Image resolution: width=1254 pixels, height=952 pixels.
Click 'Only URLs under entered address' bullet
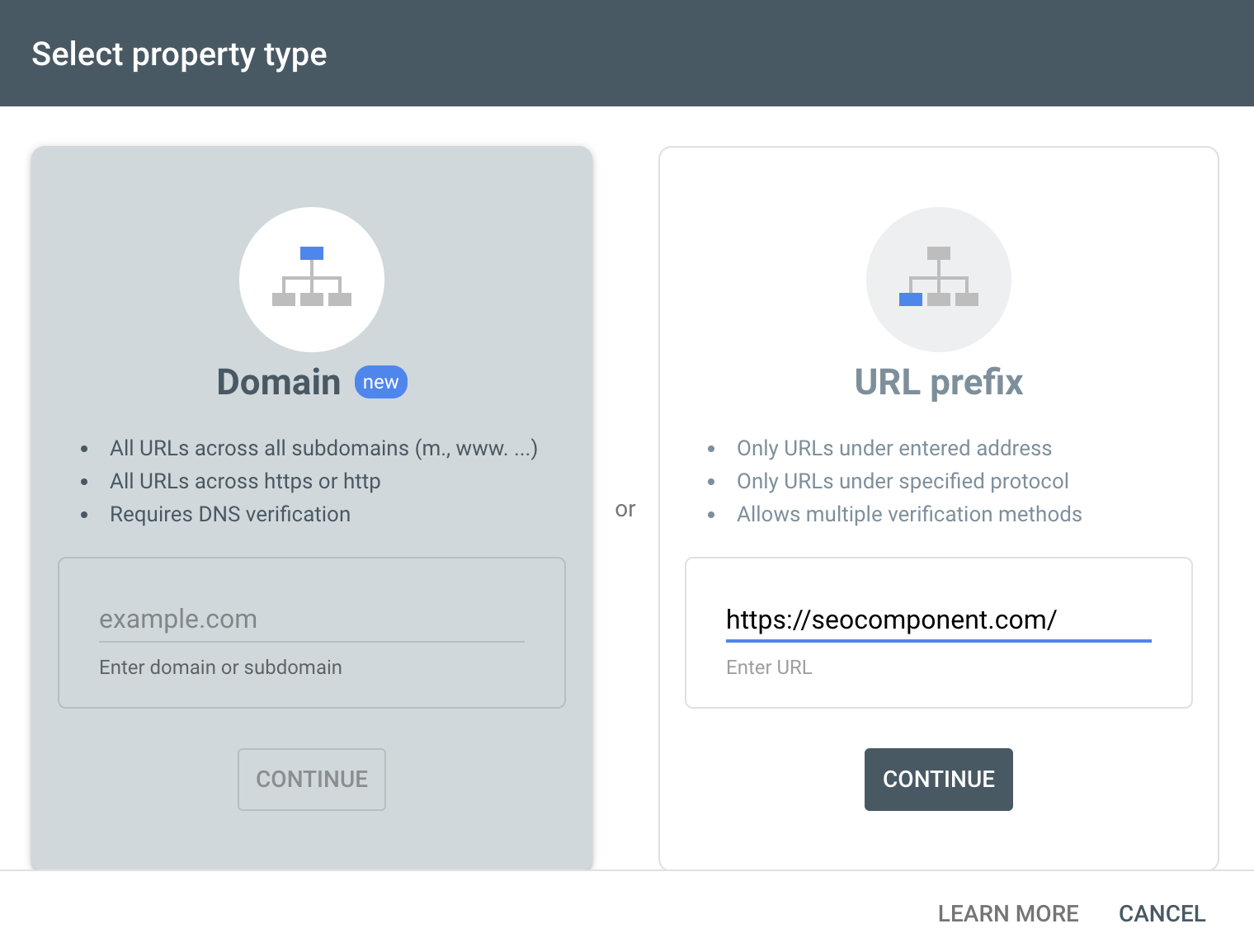click(x=894, y=448)
